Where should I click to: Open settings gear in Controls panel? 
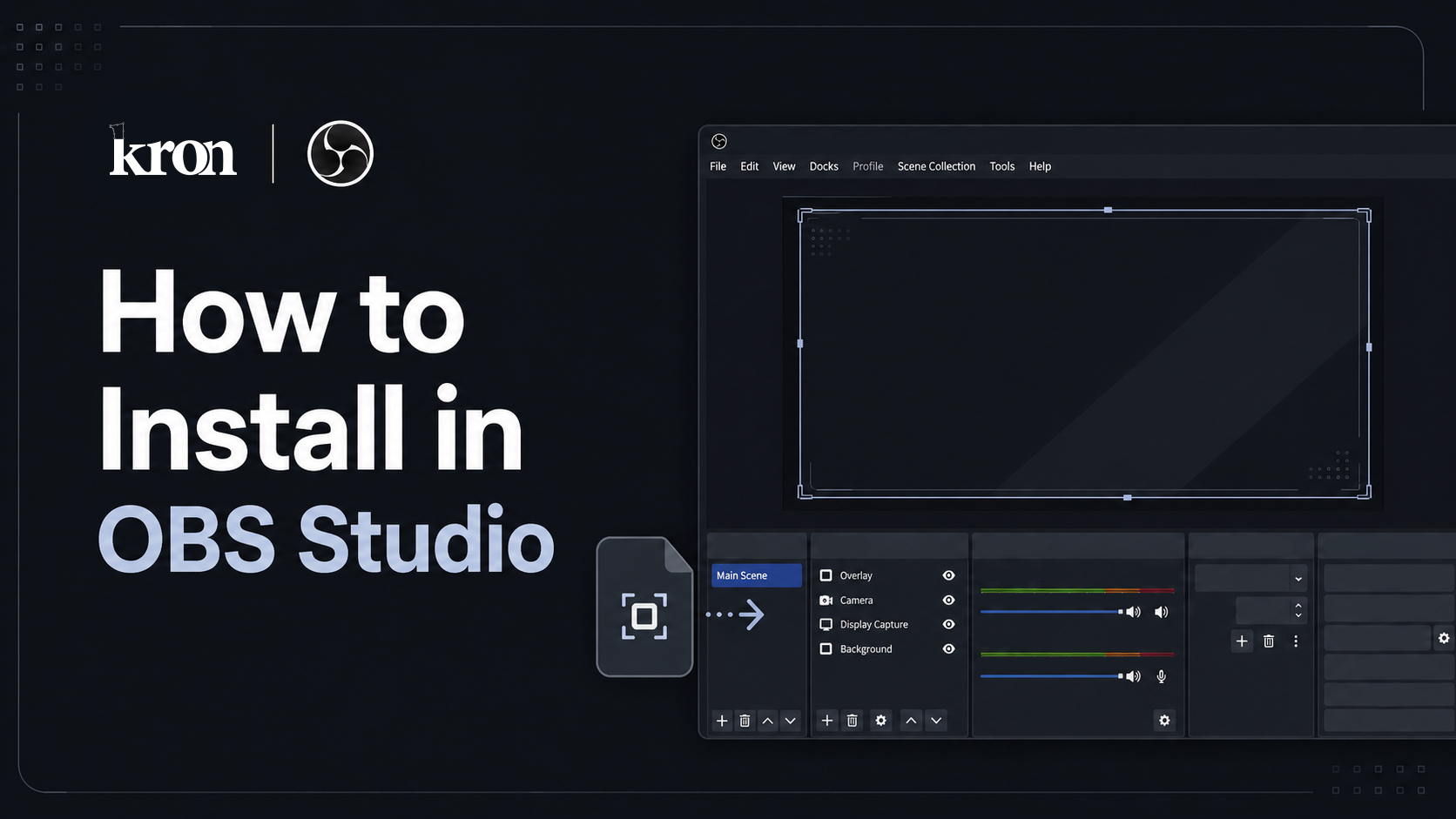pyautogui.click(x=1444, y=639)
